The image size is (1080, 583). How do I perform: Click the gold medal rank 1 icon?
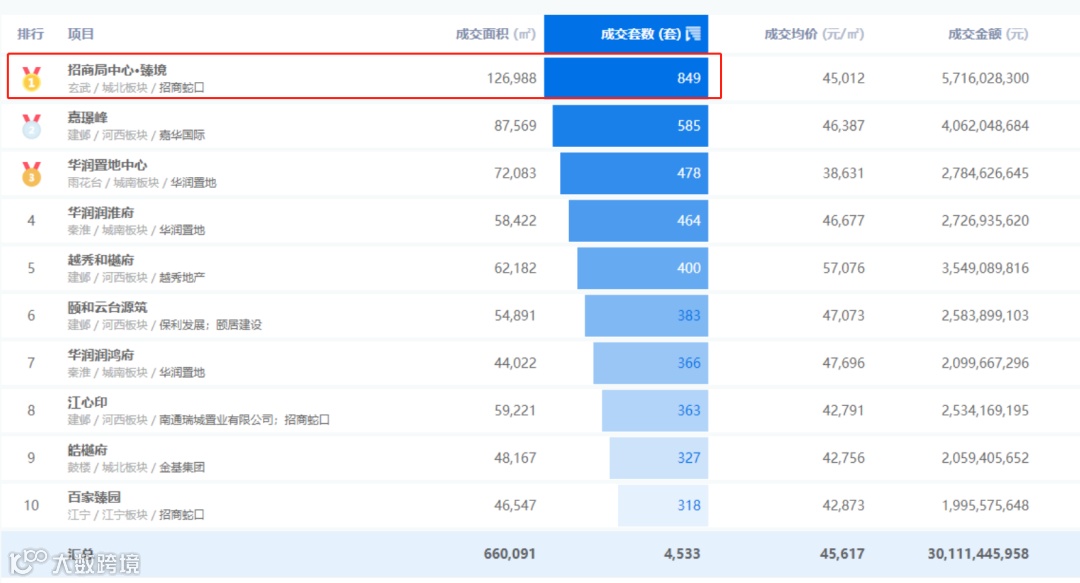[x=31, y=79]
